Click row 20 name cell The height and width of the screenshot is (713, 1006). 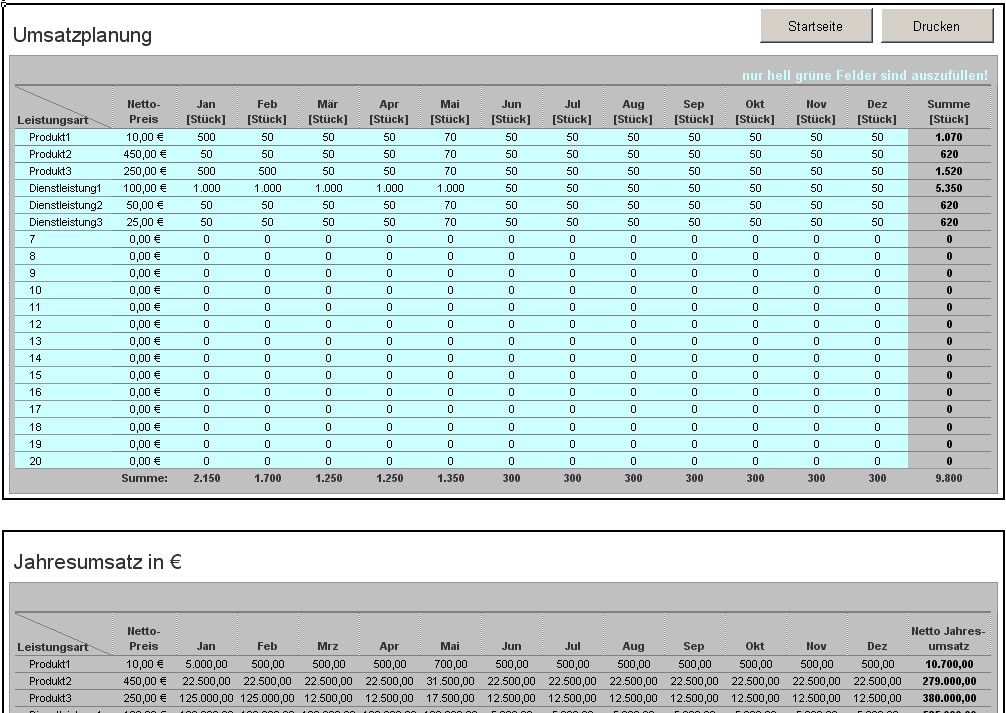point(64,461)
